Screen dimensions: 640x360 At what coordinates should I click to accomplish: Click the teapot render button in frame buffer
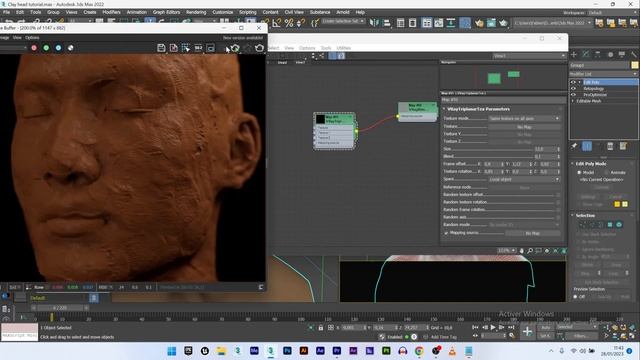coord(259,48)
